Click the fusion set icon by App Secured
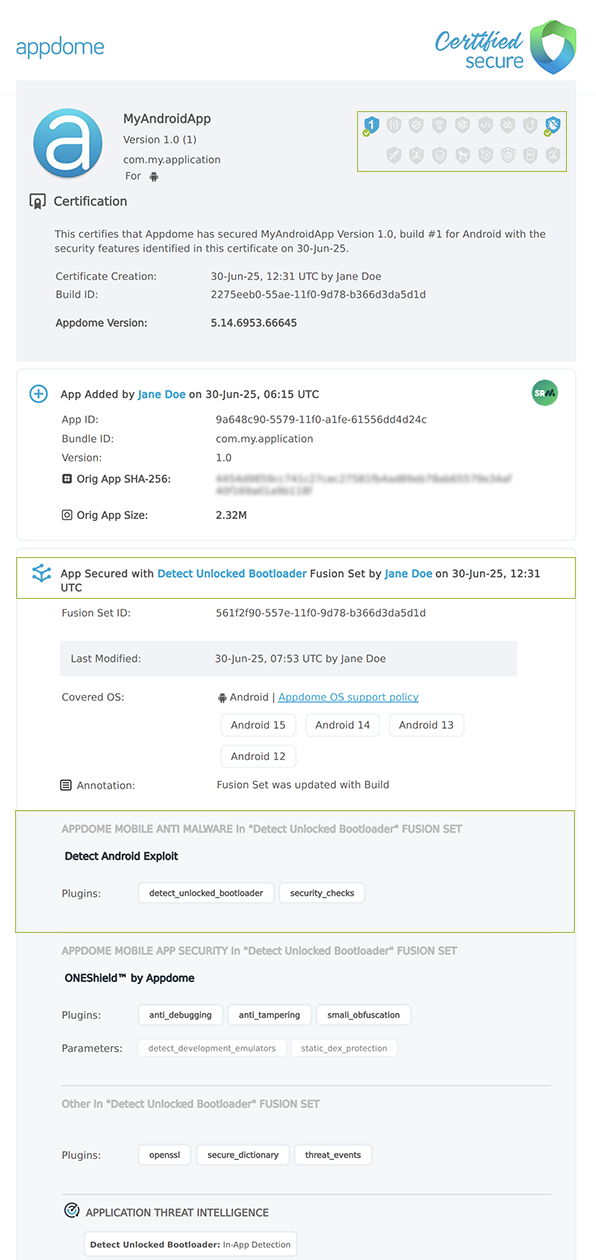The image size is (596, 1260). [41, 574]
